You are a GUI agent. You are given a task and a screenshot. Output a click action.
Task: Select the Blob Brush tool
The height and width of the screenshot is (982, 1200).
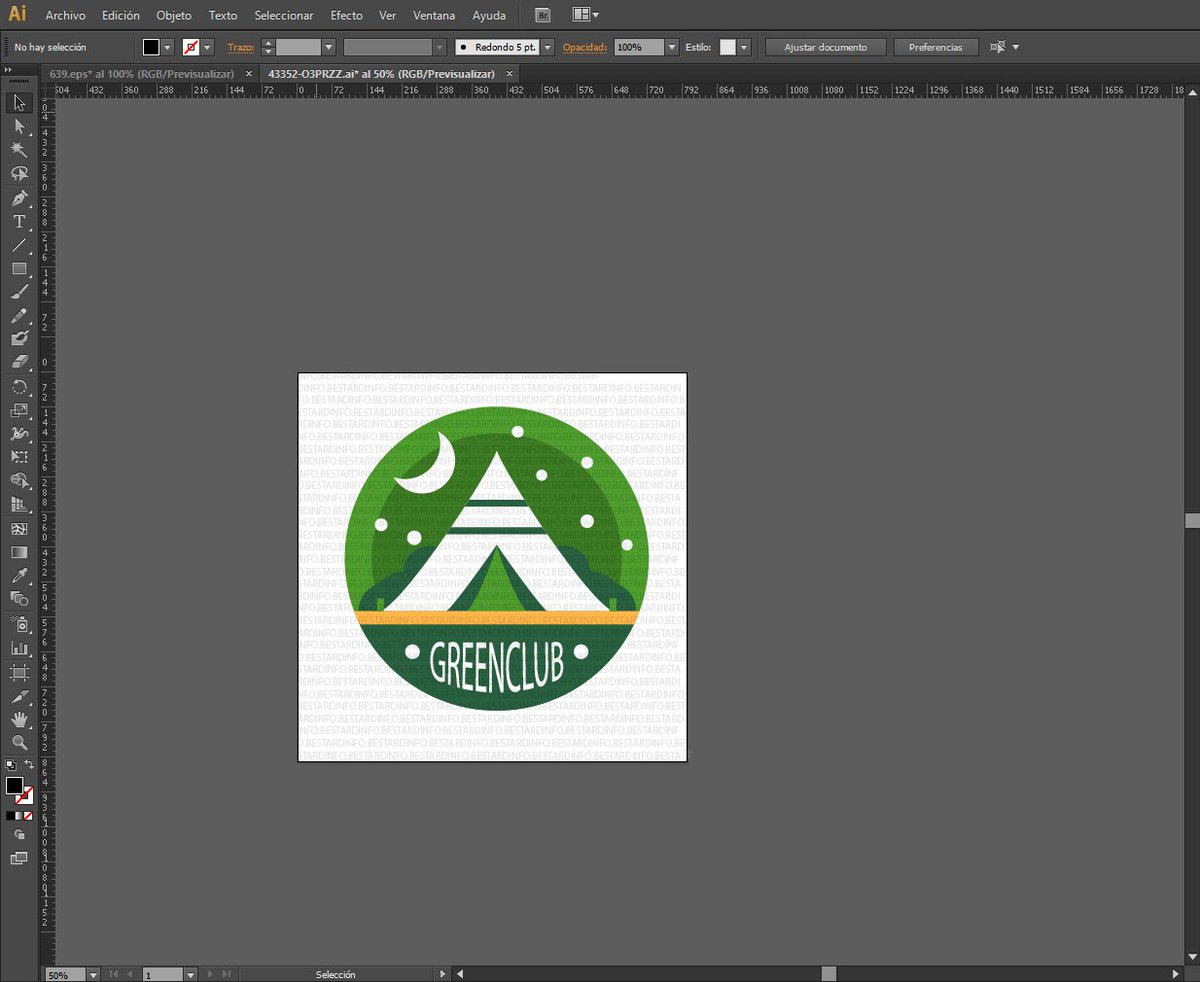[x=19, y=340]
